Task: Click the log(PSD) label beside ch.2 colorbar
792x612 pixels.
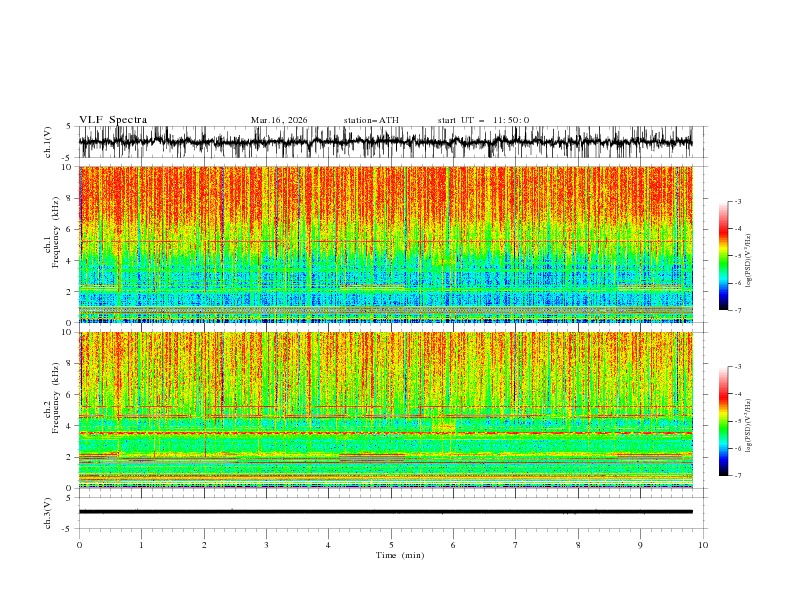Action: point(749,426)
